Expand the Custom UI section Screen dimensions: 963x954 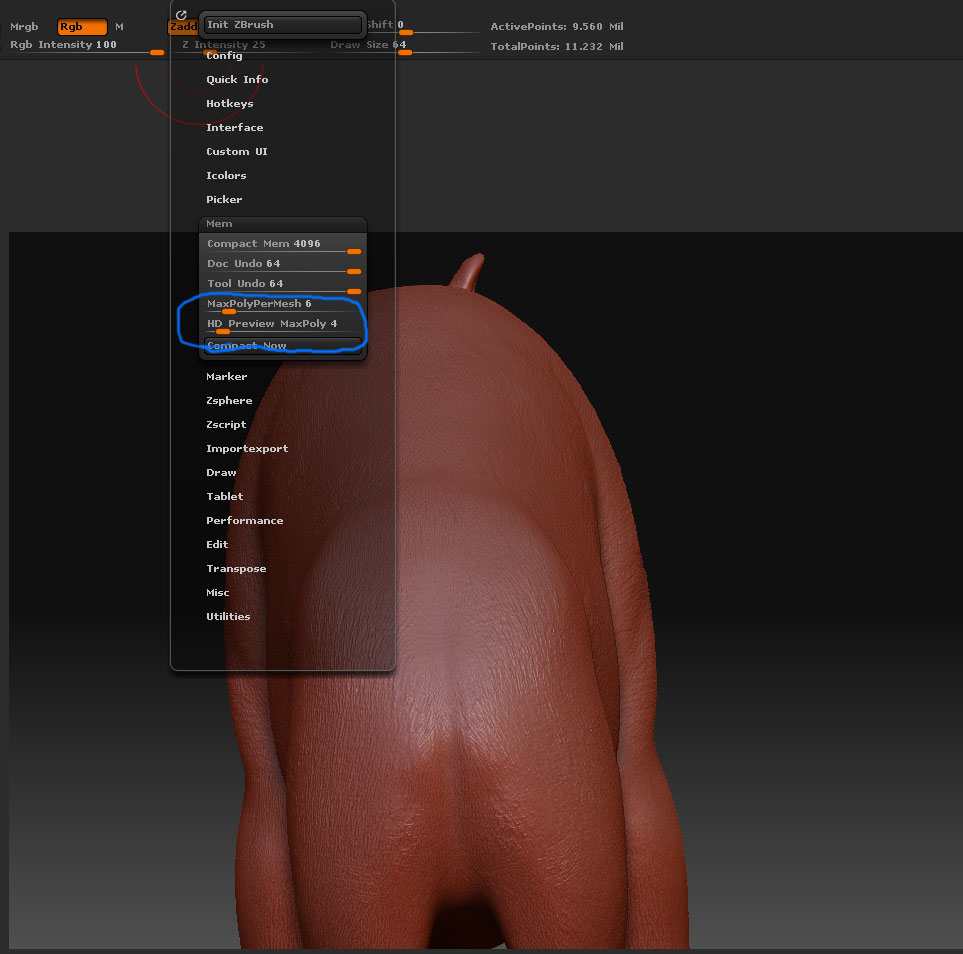236,151
